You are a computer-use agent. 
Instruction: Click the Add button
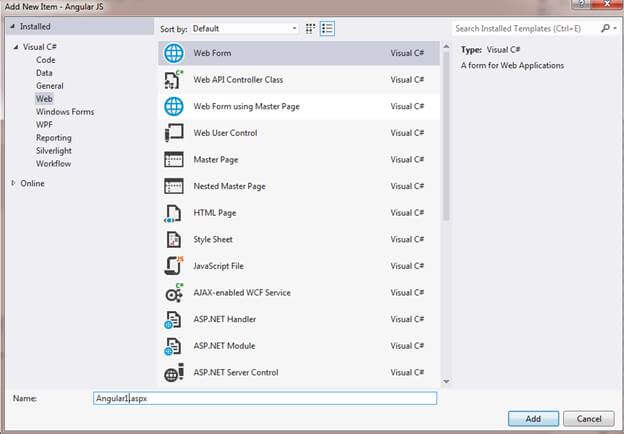click(x=533, y=419)
